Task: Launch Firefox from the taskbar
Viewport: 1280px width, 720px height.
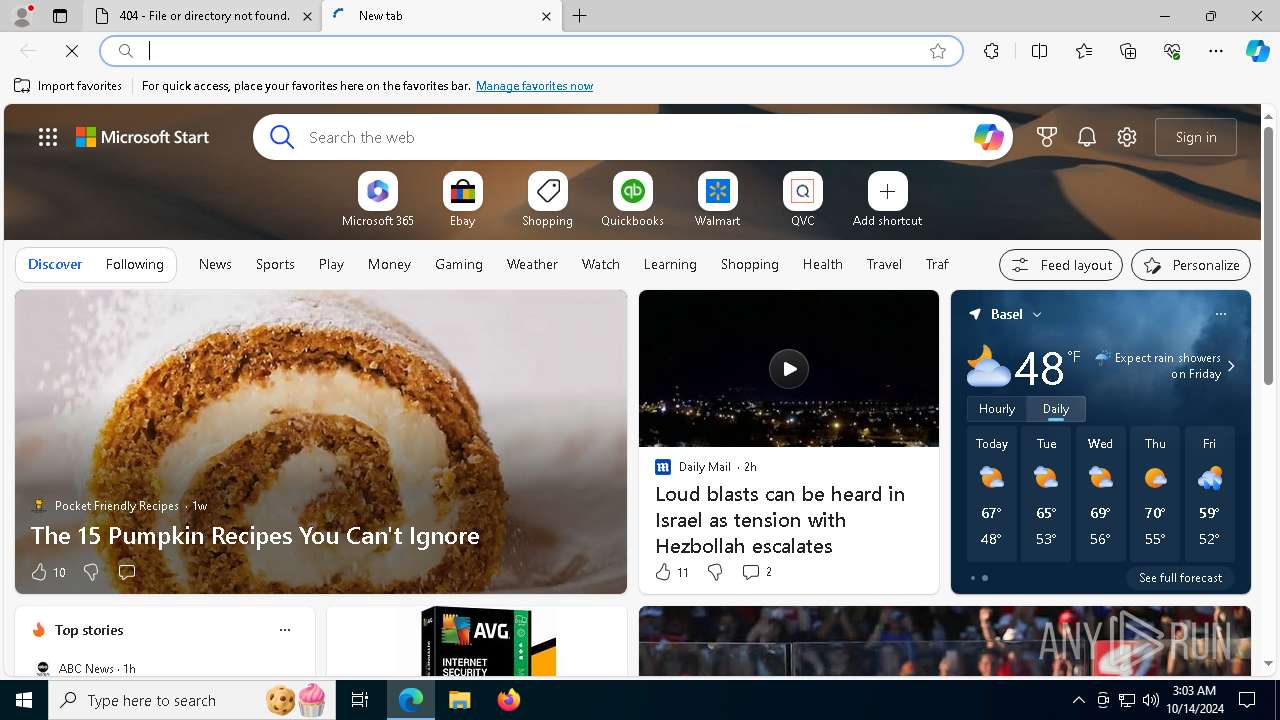Action: click(509, 700)
